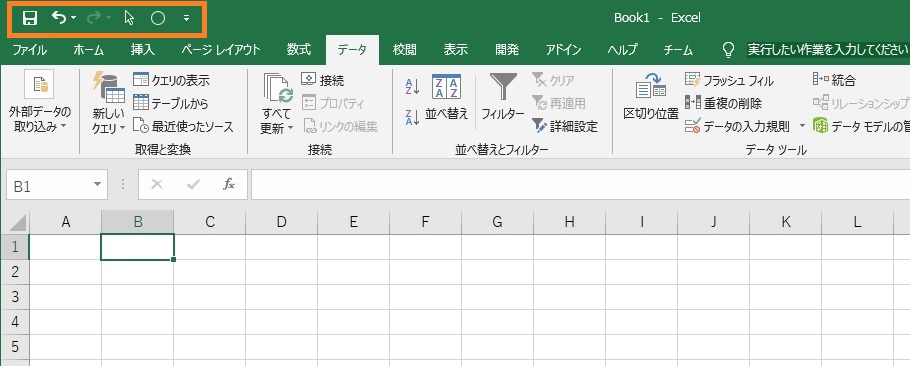Open 外部データの取り込み dropdown
The width and height of the screenshot is (910, 366).
click(x=39, y=103)
